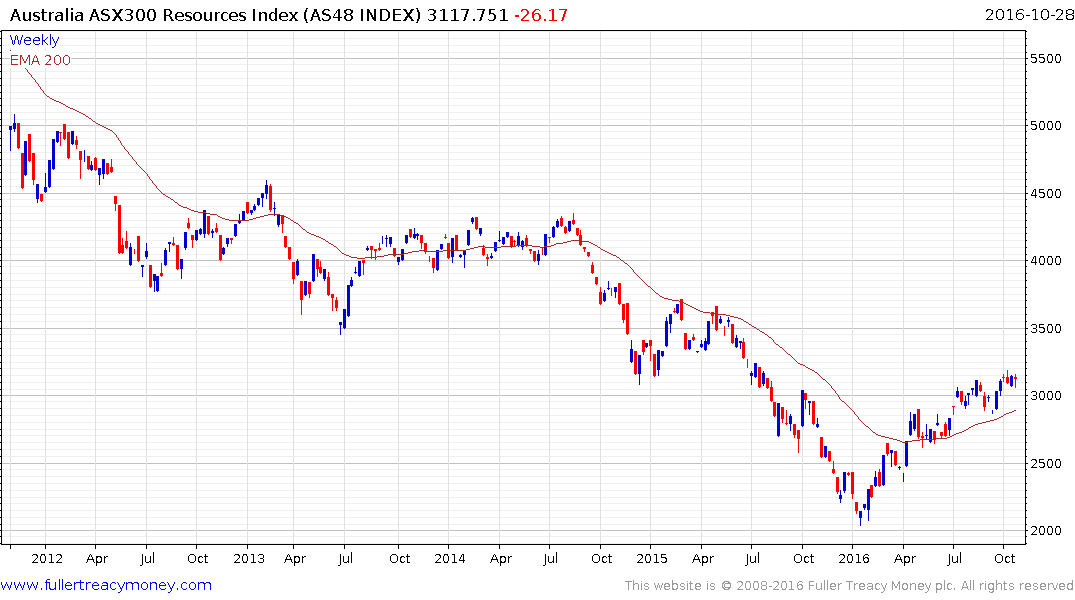Image resolution: width=1075 pixels, height=600 pixels.
Task: Open the www.fullertreacymoney.com link
Action: (106, 585)
